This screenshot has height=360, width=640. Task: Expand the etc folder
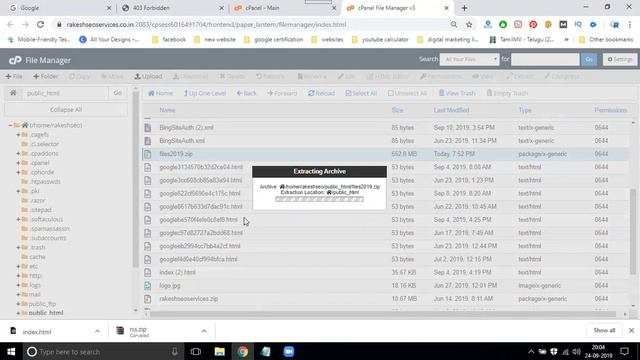(x=18, y=266)
